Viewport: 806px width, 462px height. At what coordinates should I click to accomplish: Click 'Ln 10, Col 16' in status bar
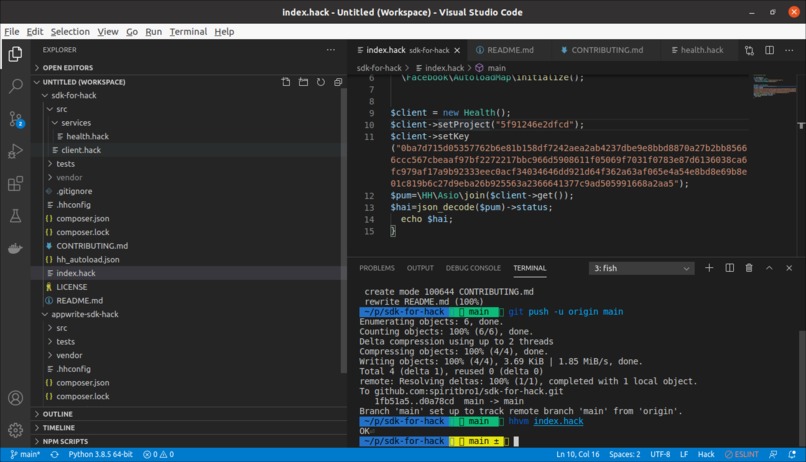tap(577, 454)
